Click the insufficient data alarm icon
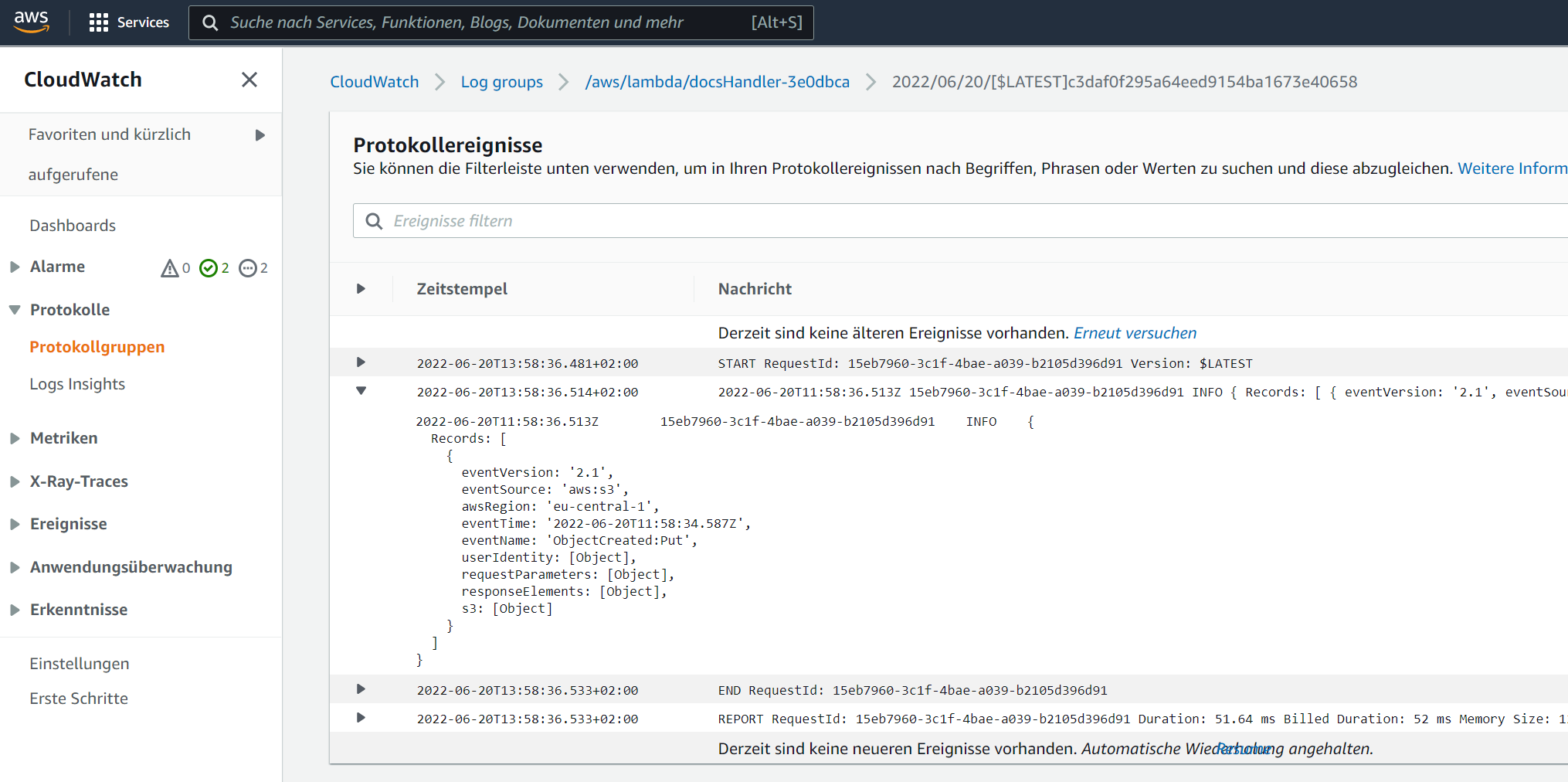Screen dimensions: 1568x782 pos(247,268)
